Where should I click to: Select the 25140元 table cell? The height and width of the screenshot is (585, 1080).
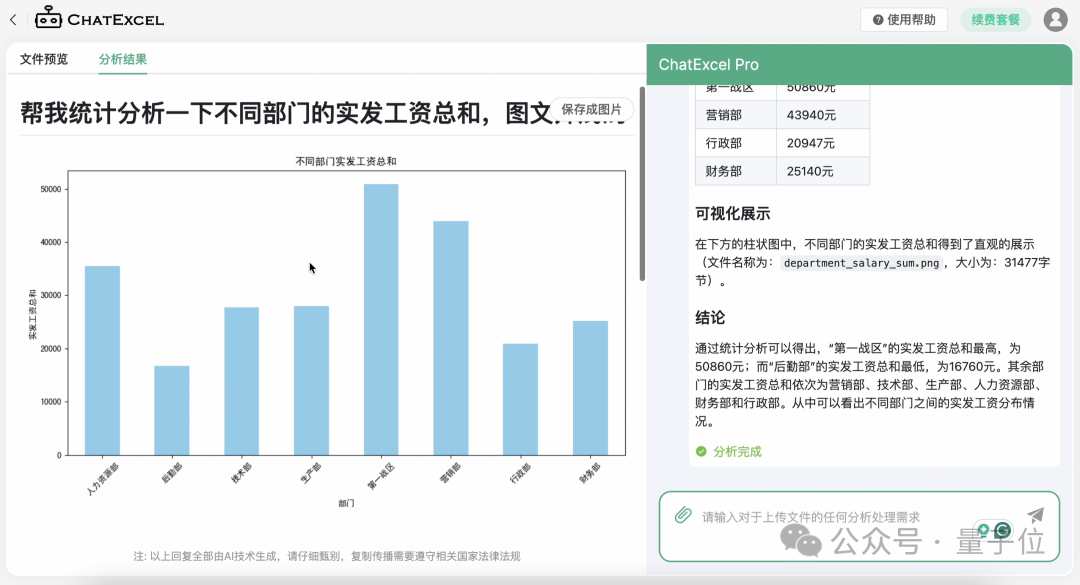(x=823, y=172)
